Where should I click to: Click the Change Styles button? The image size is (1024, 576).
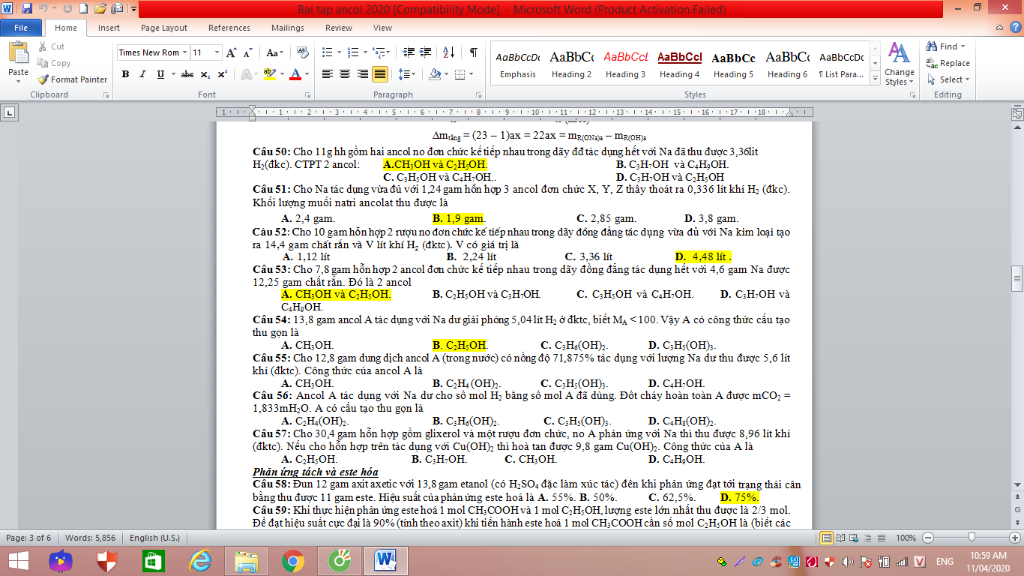click(x=899, y=65)
